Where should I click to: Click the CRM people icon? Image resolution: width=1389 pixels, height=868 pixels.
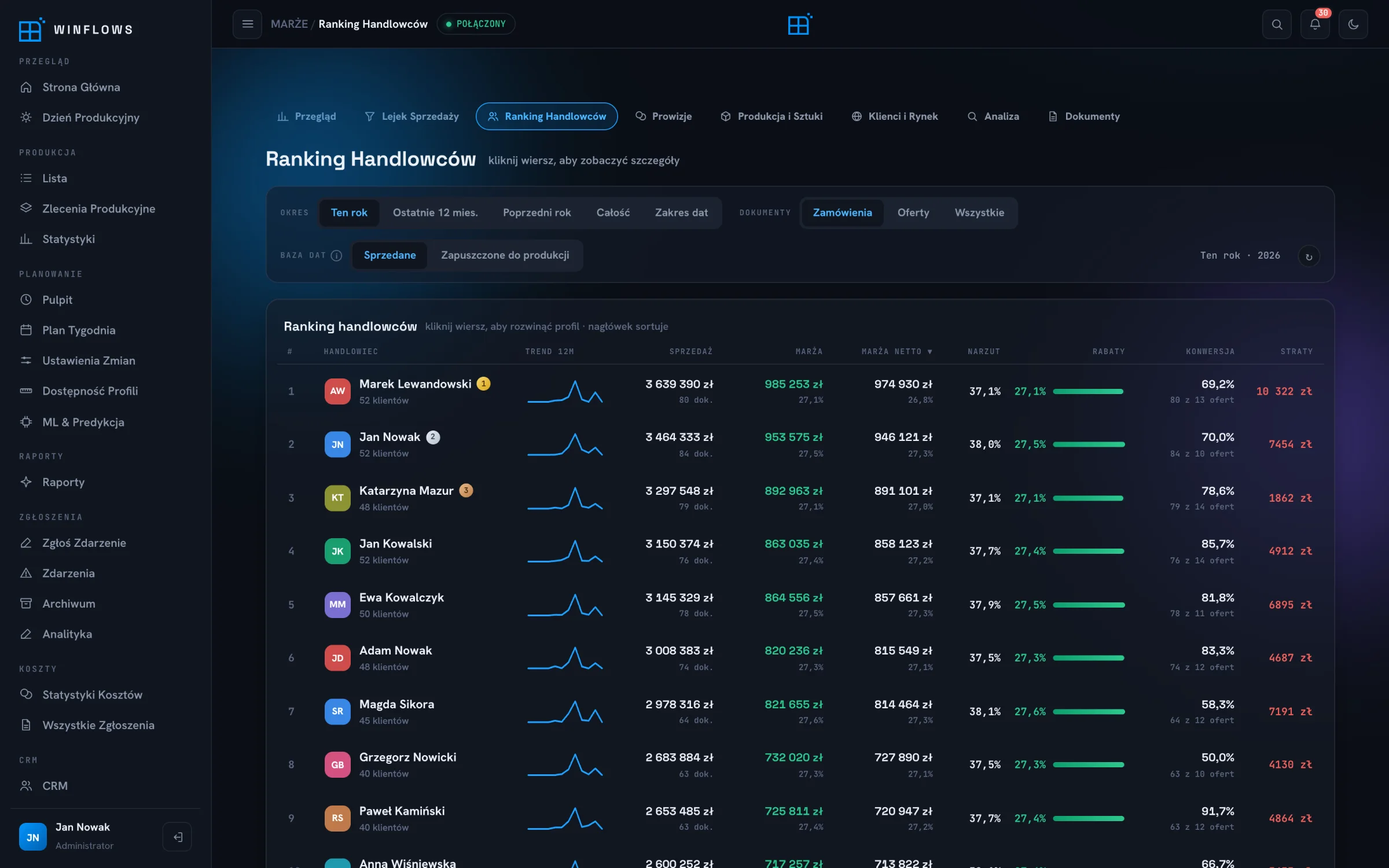click(x=26, y=786)
